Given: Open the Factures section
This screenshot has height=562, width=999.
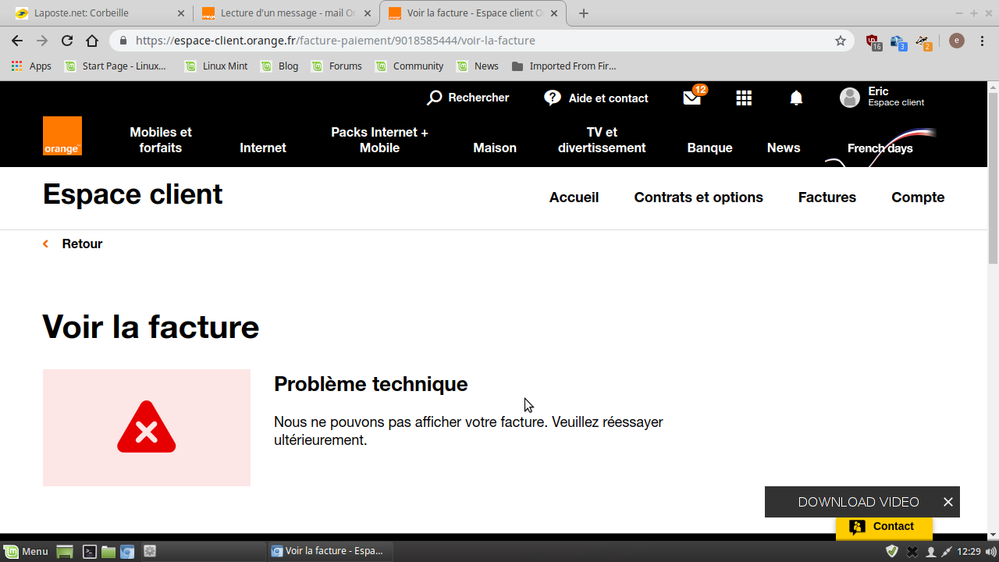Looking at the screenshot, I should coord(827,198).
